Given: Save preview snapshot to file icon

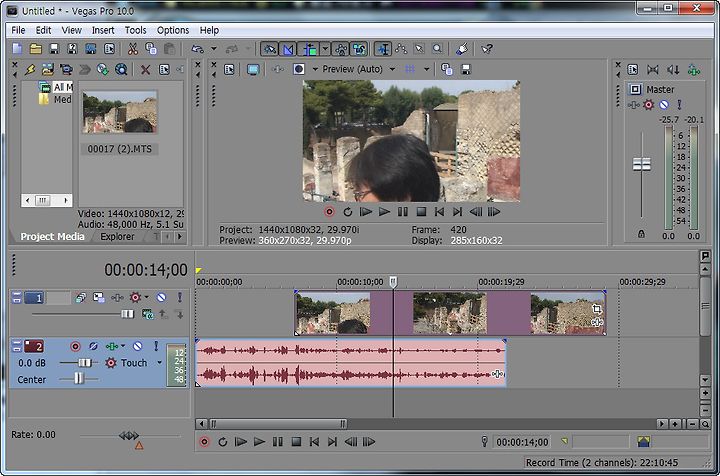Looking at the screenshot, I should (466, 69).
